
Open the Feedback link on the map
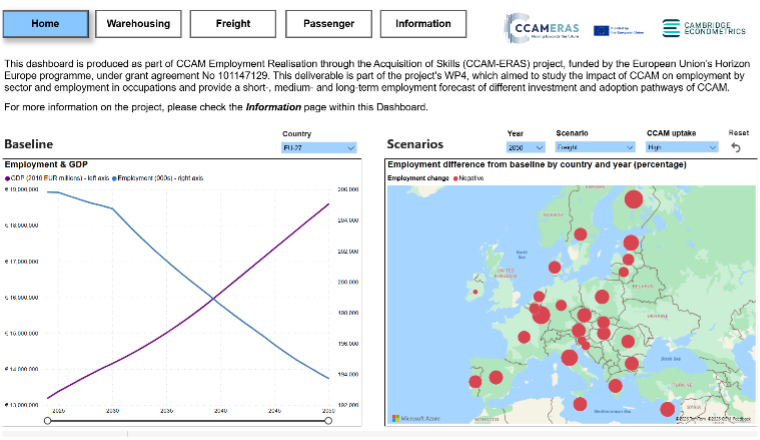742,419
